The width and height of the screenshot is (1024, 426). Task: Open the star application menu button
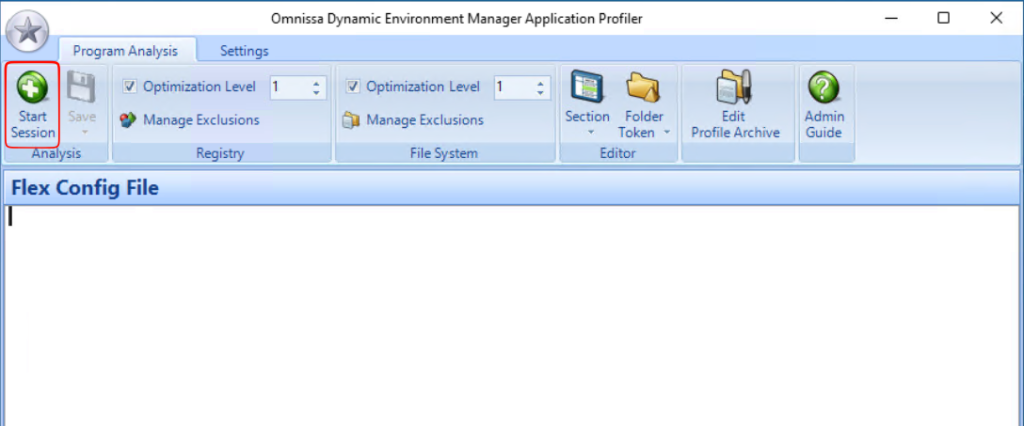[26, 32]
